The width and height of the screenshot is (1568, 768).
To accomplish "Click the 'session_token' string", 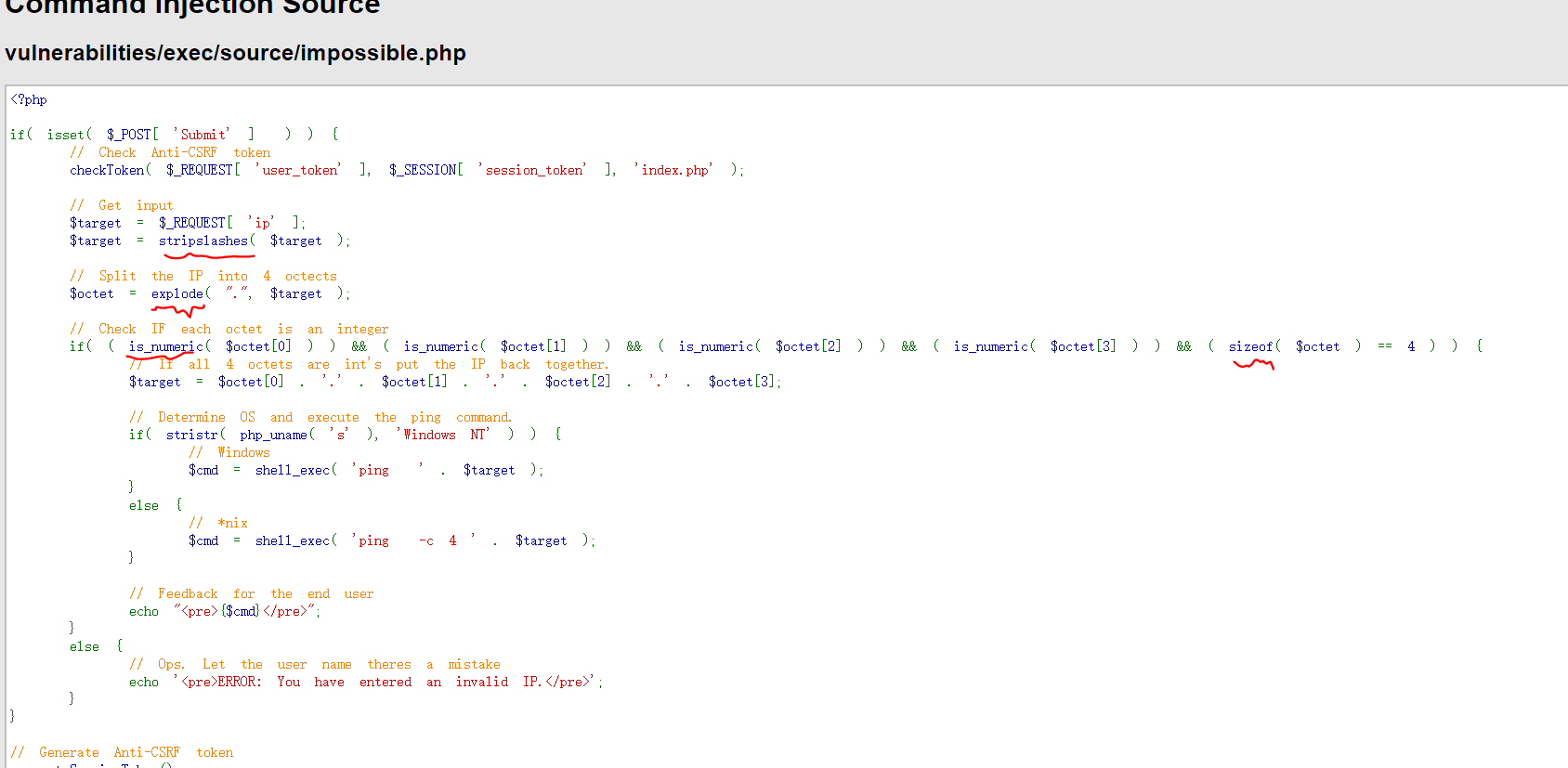I will click(533, 170).
